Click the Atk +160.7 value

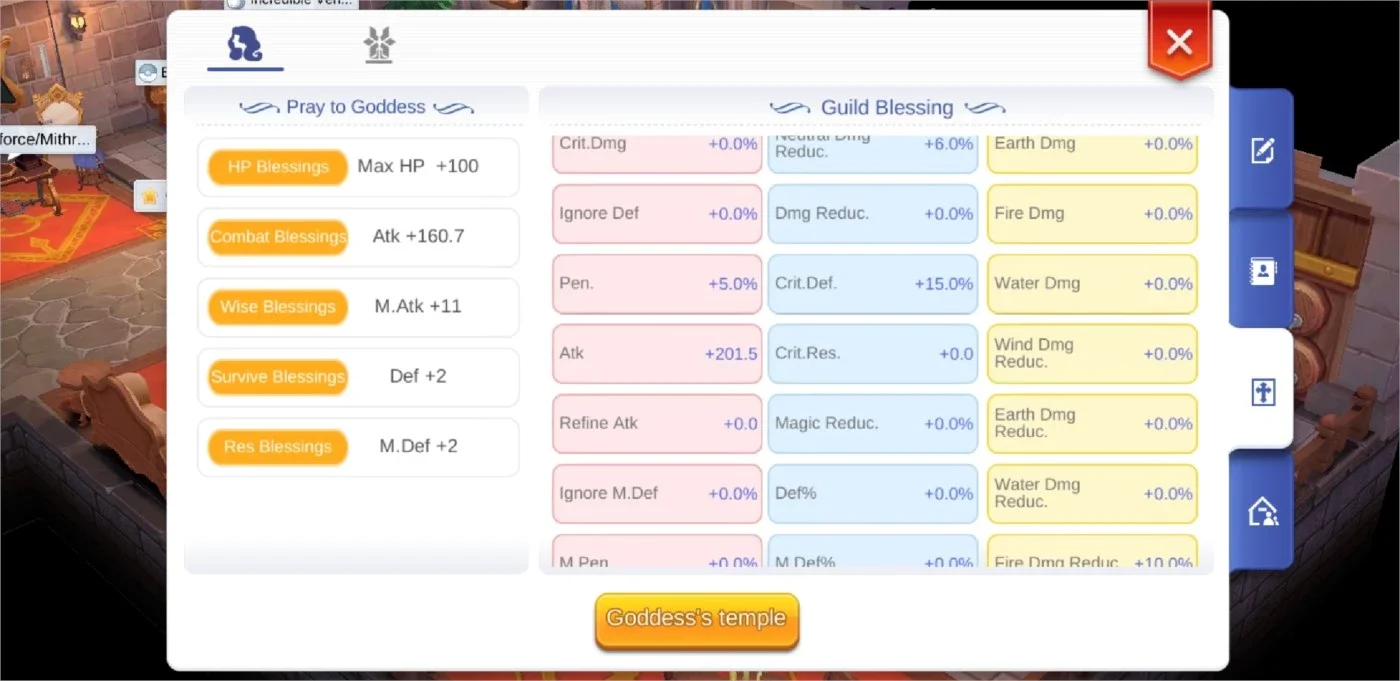pyautogui.click(x=418, y=236)
